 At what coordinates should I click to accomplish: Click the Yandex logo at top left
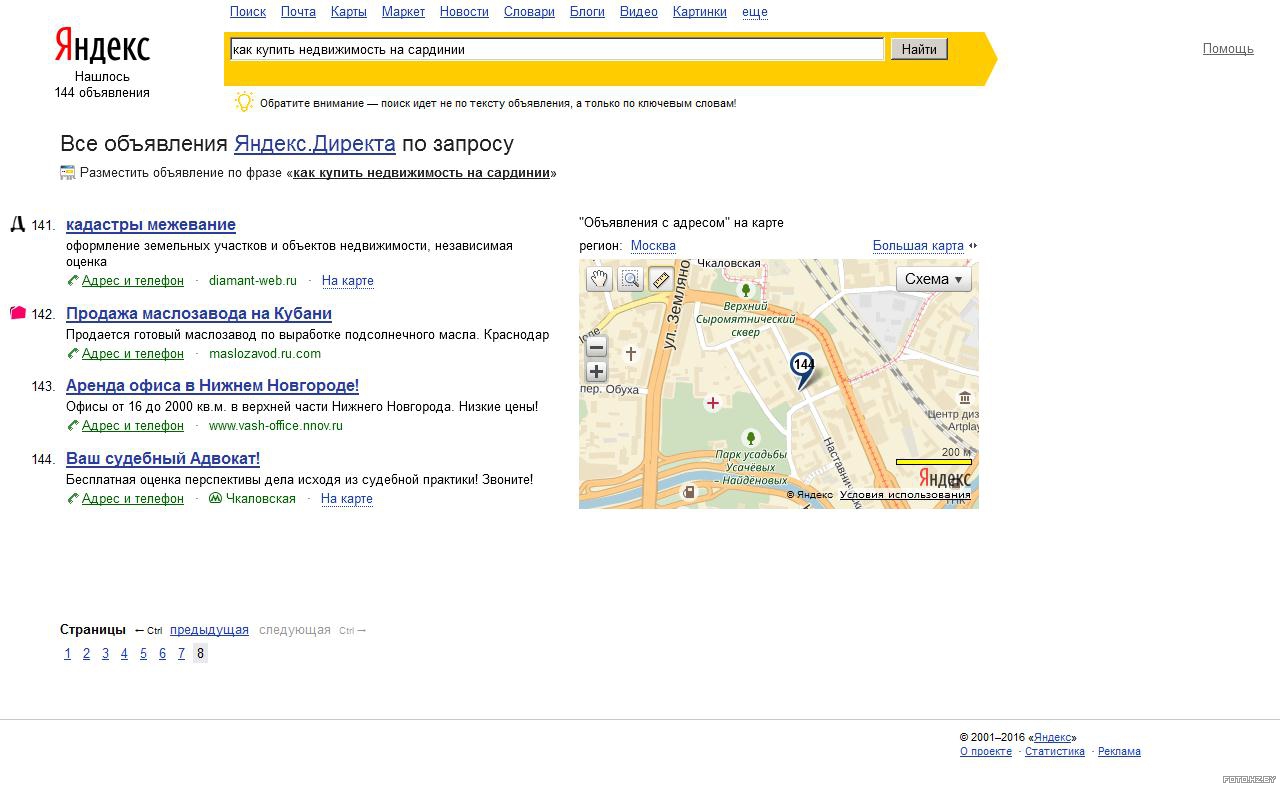[102, 46]
